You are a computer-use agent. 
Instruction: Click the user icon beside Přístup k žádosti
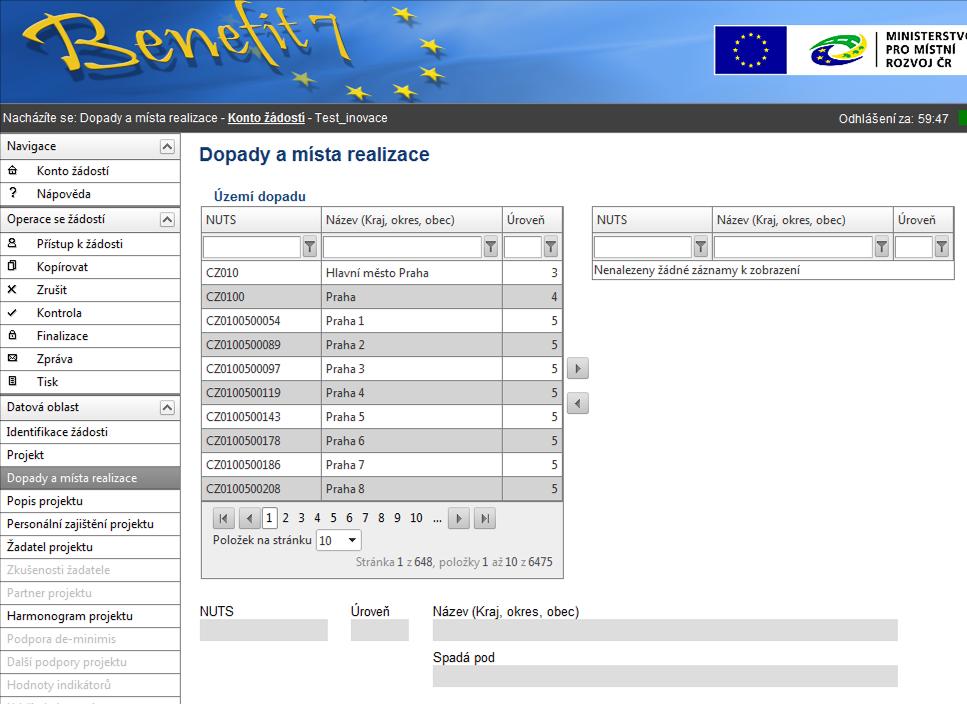(x=12, y=244)
